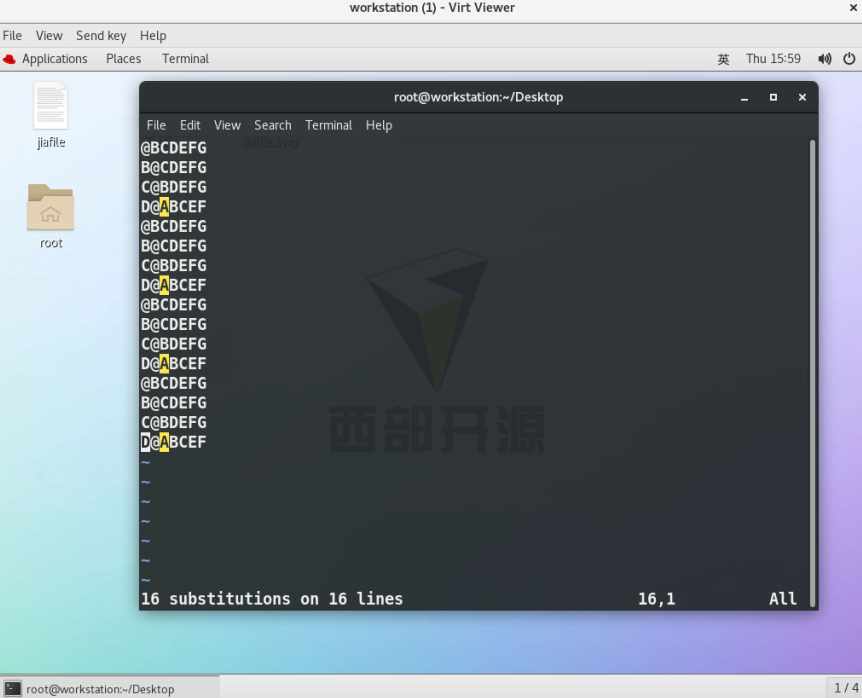Maximize the root@workstation terminal window

(773, 97)
